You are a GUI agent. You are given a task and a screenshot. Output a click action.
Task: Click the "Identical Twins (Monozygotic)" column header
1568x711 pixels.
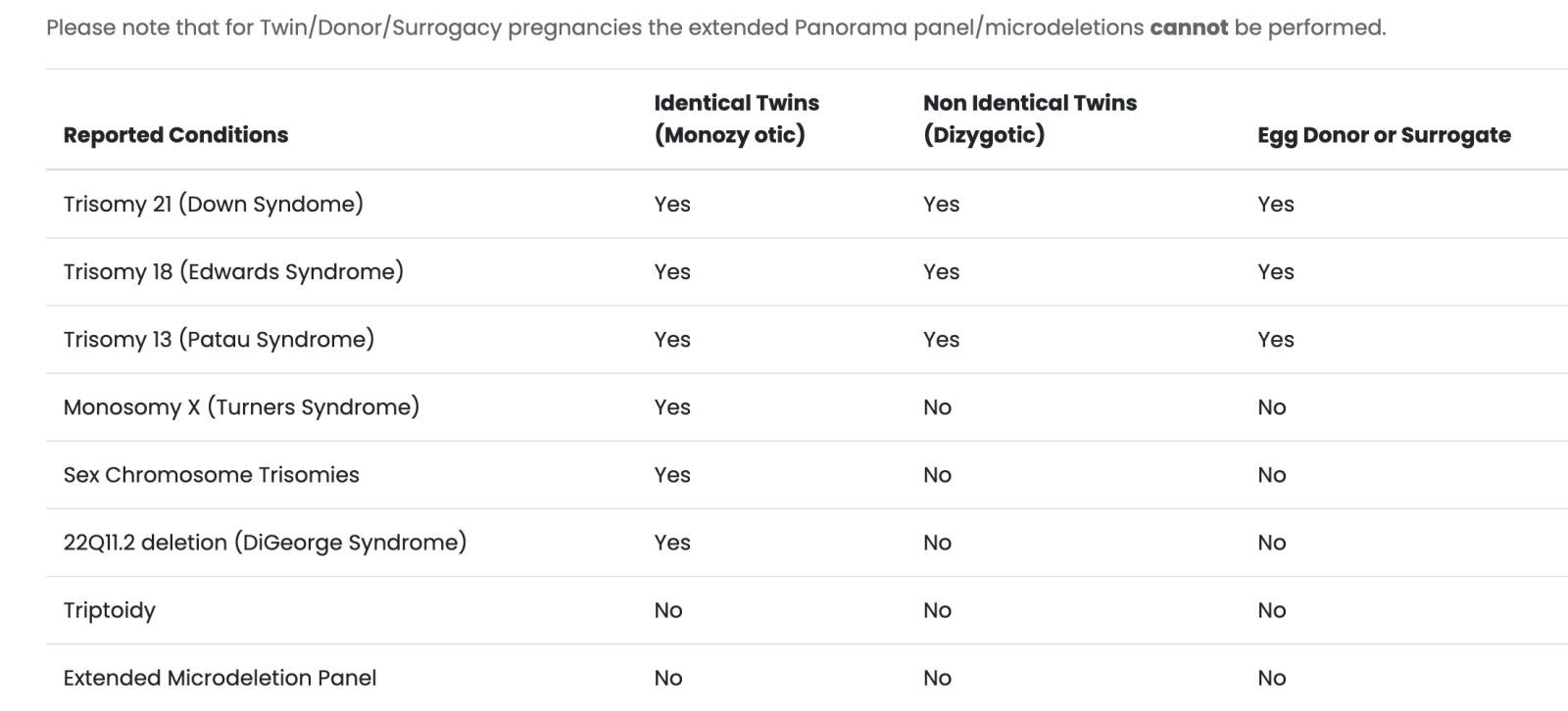pyautogui.click(x=736, y=118)
